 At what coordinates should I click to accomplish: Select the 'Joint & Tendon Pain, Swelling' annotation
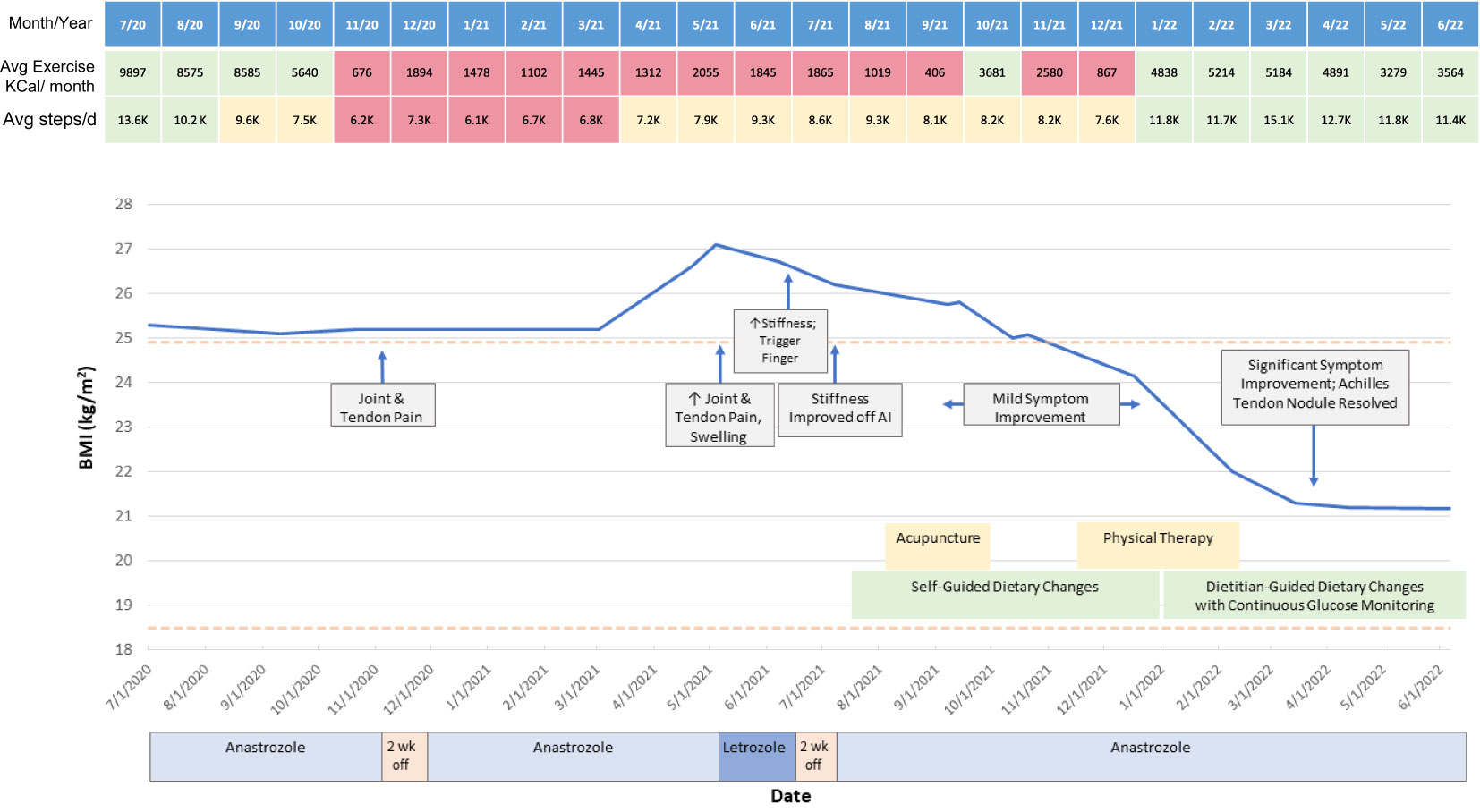pos(719,415)
